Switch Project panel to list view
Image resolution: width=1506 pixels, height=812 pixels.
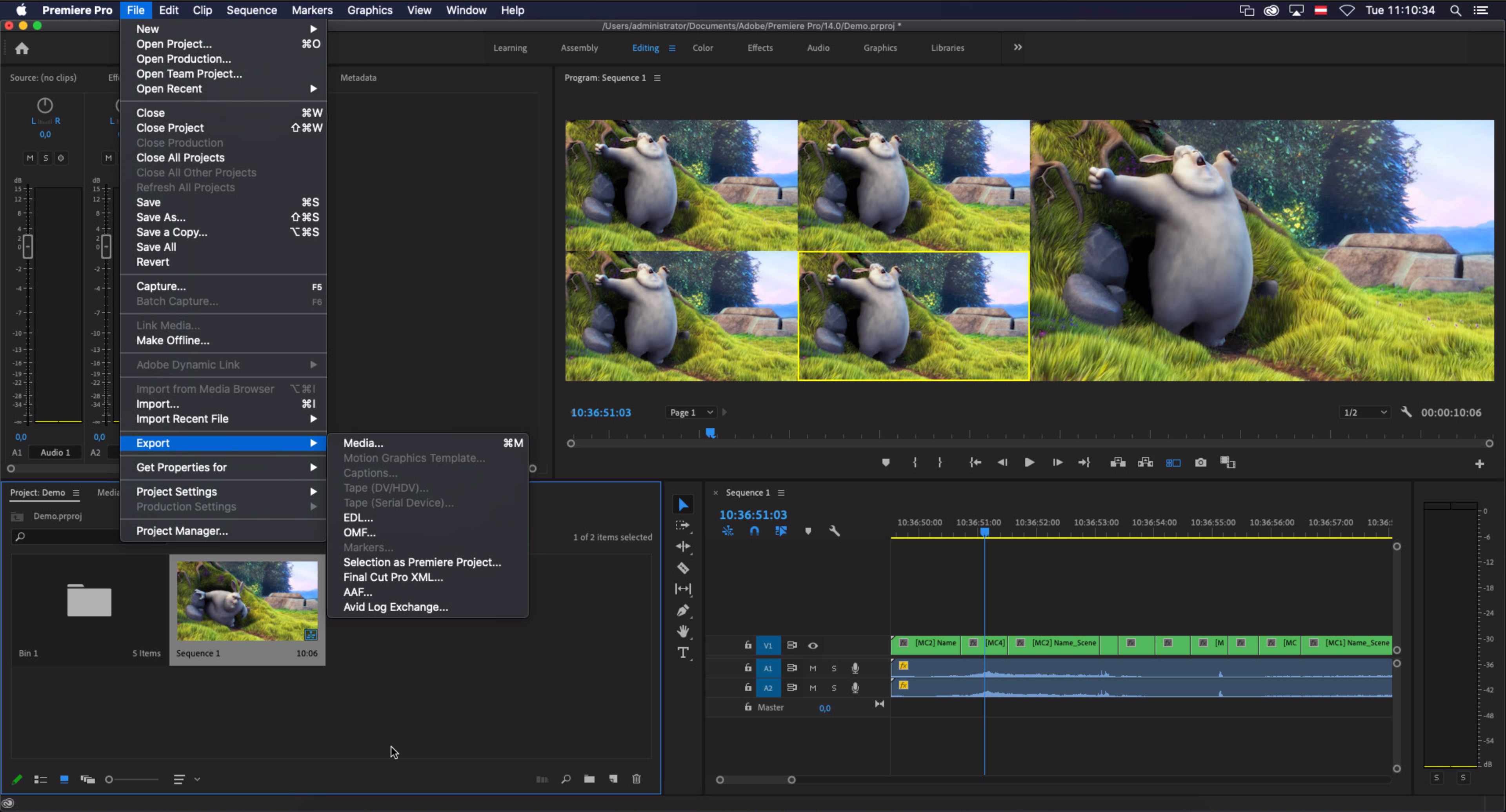pos(40,779)
